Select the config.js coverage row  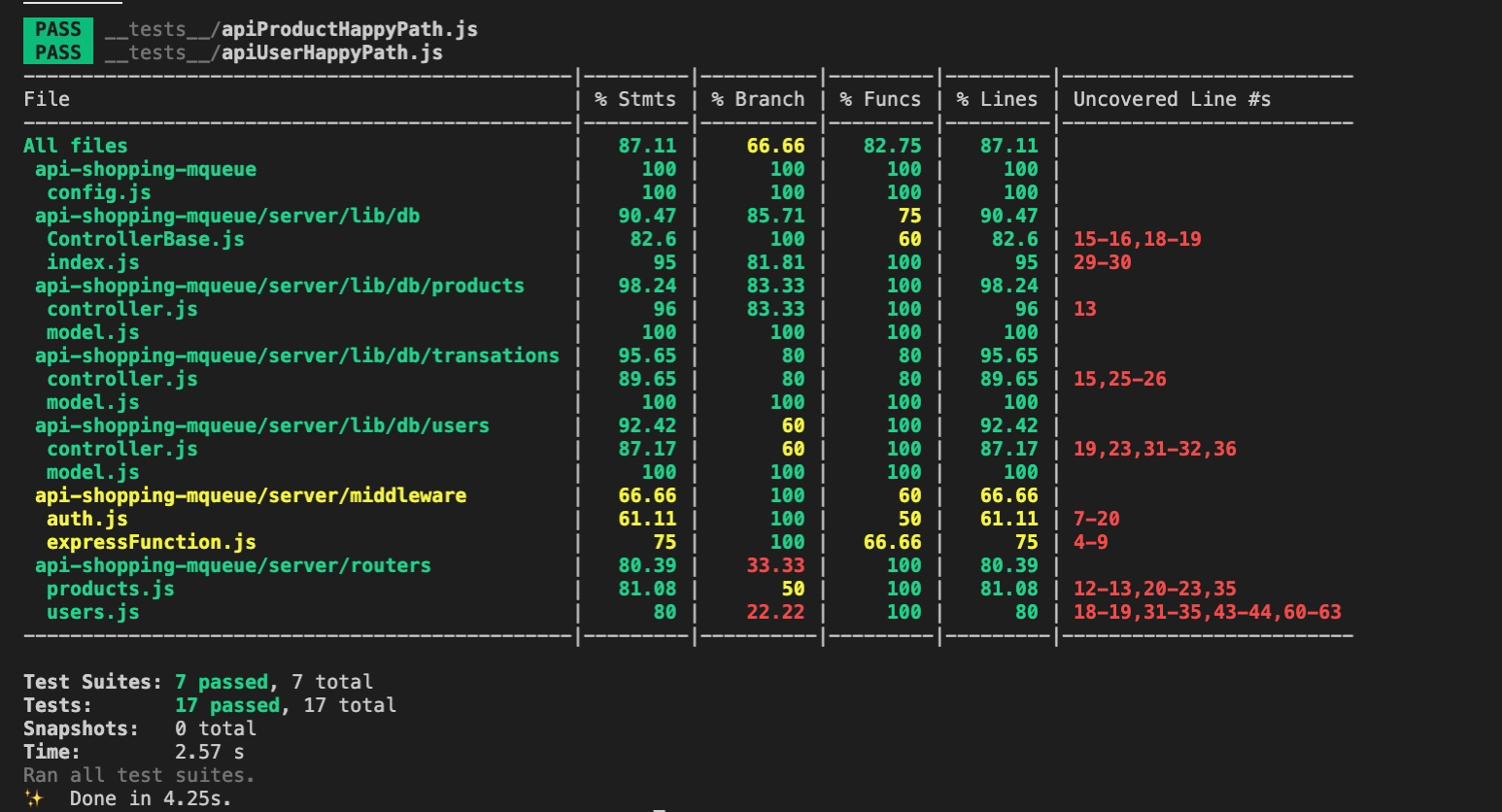(100, 191)
